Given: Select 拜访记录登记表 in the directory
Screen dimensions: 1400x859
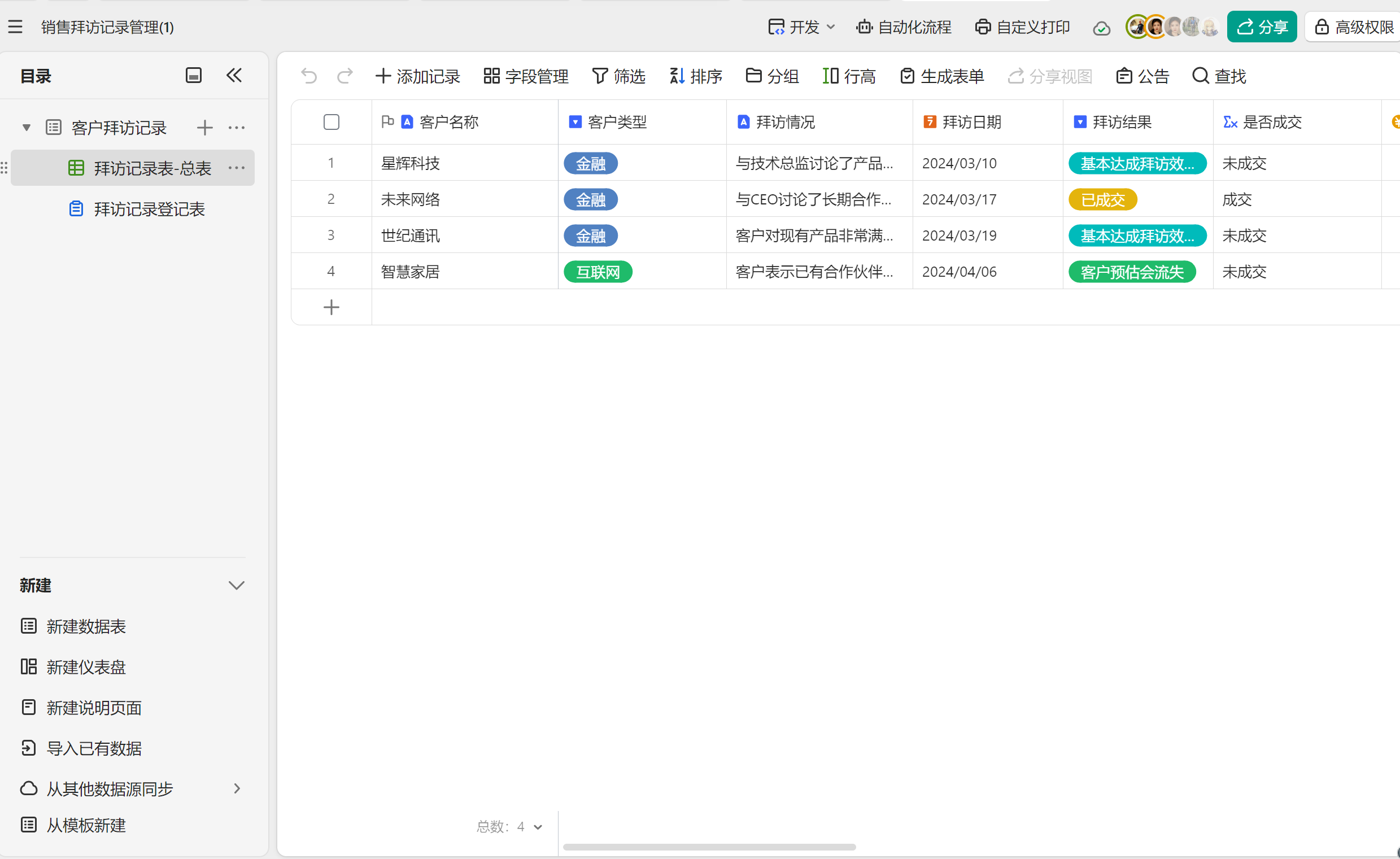Looking at the screenshot, I should (x=149, y=209).
